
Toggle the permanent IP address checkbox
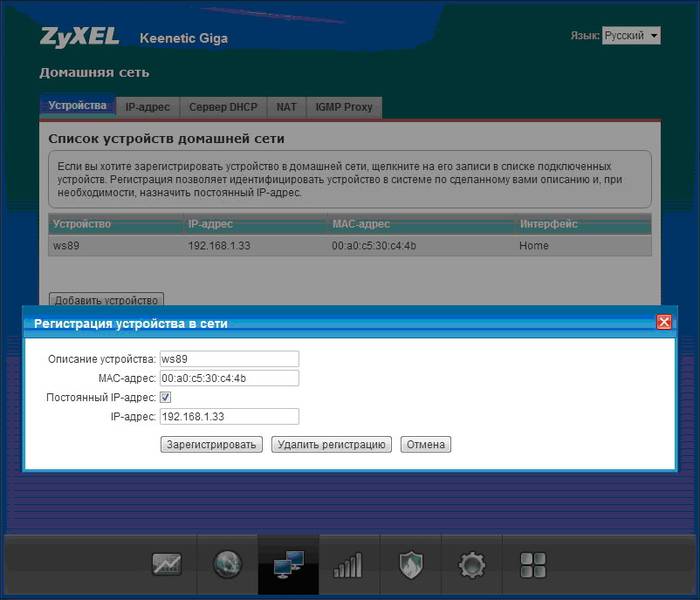pos(166,397)
